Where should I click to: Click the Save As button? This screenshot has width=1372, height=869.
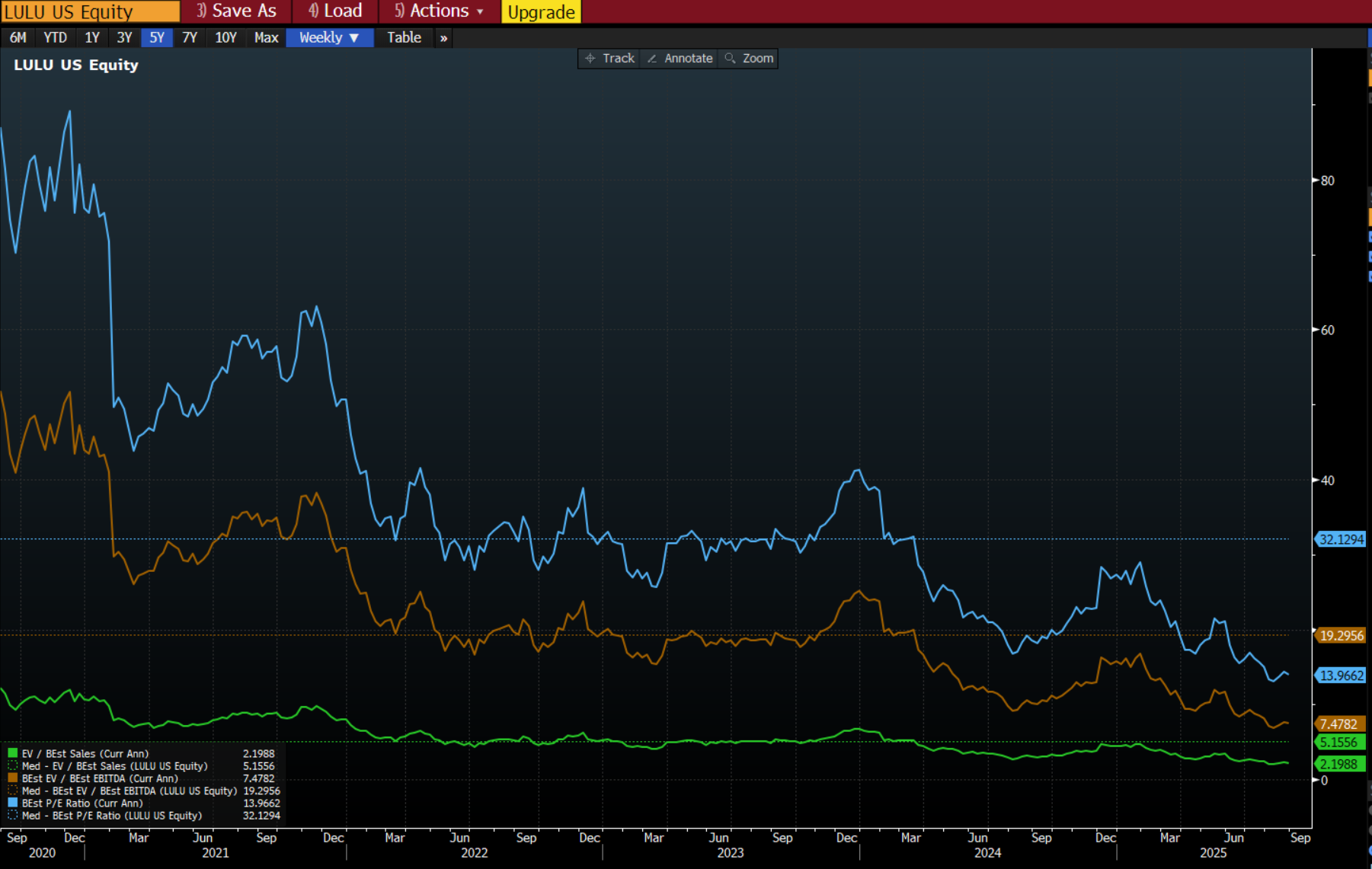[236, 11]
